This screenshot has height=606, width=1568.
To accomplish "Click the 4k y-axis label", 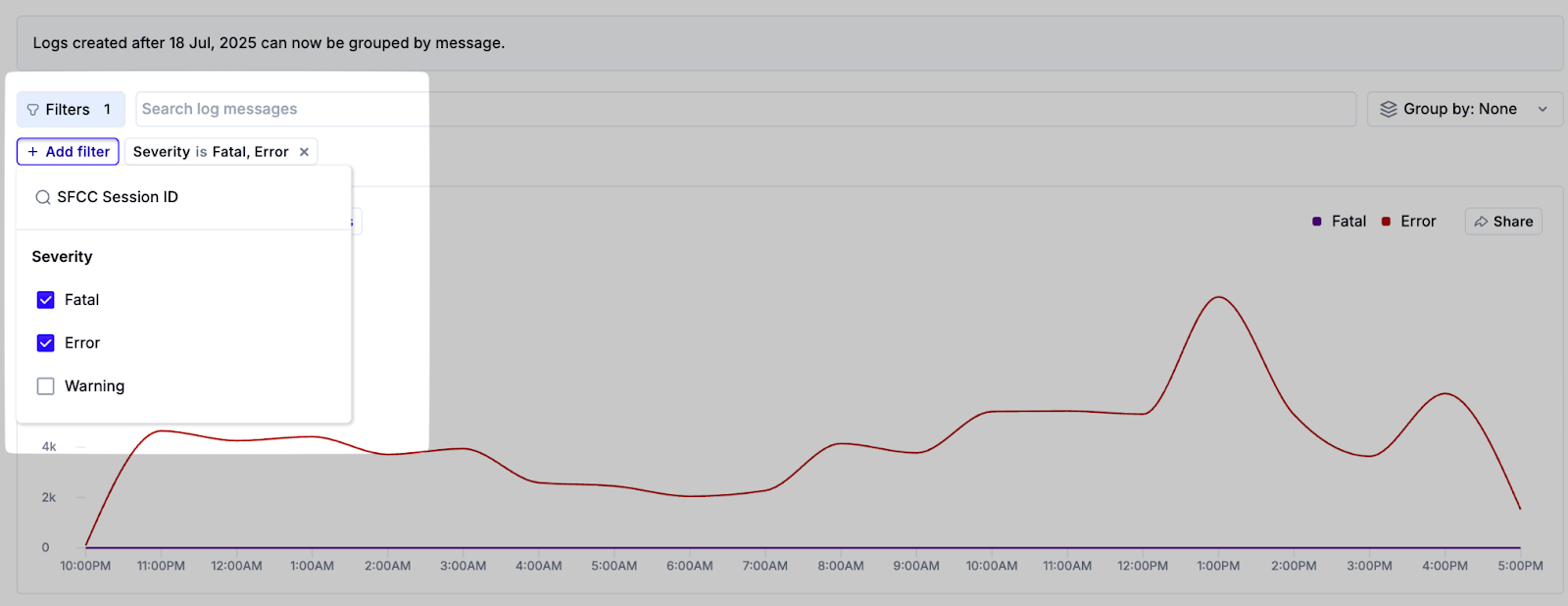I will (49, 447).
